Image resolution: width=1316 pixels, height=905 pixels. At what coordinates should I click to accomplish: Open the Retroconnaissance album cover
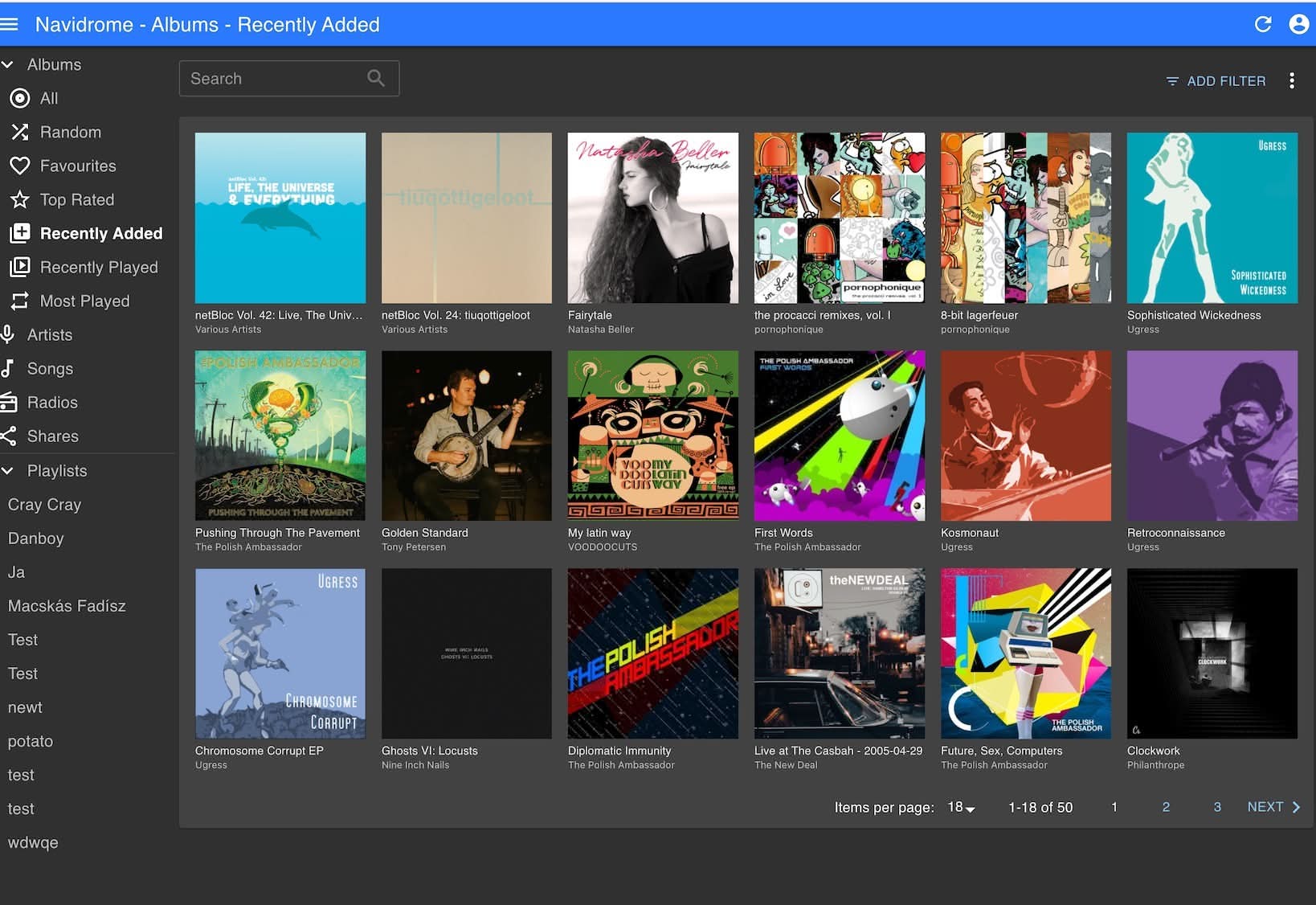point(1212,436)
